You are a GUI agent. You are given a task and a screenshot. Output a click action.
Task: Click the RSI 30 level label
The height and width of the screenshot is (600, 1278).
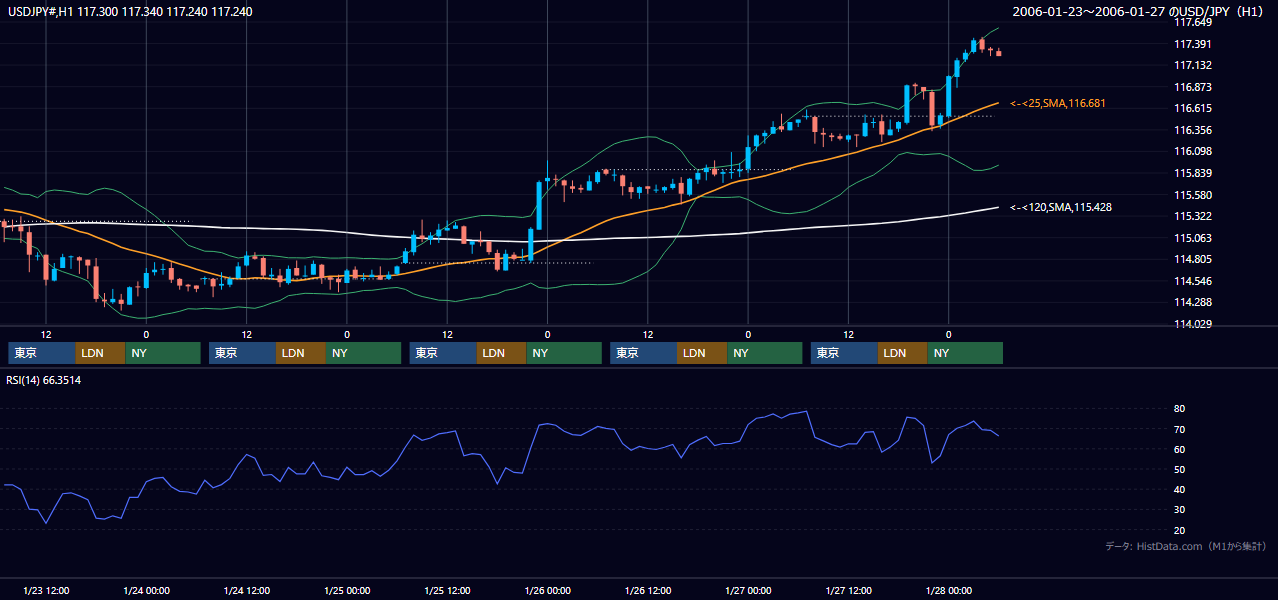[x=1180, y=509]
